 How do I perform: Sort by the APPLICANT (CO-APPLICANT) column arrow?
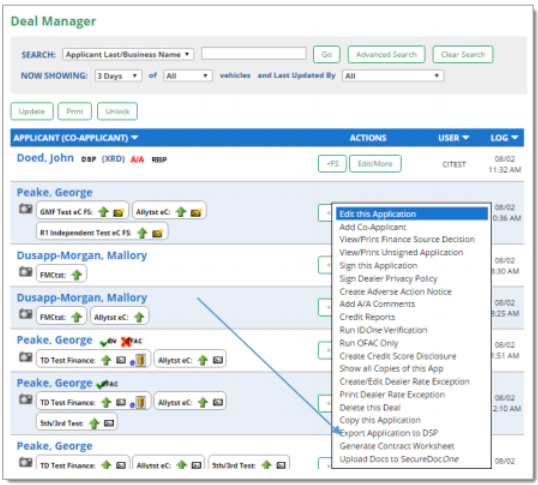click(x=134, y=138)
